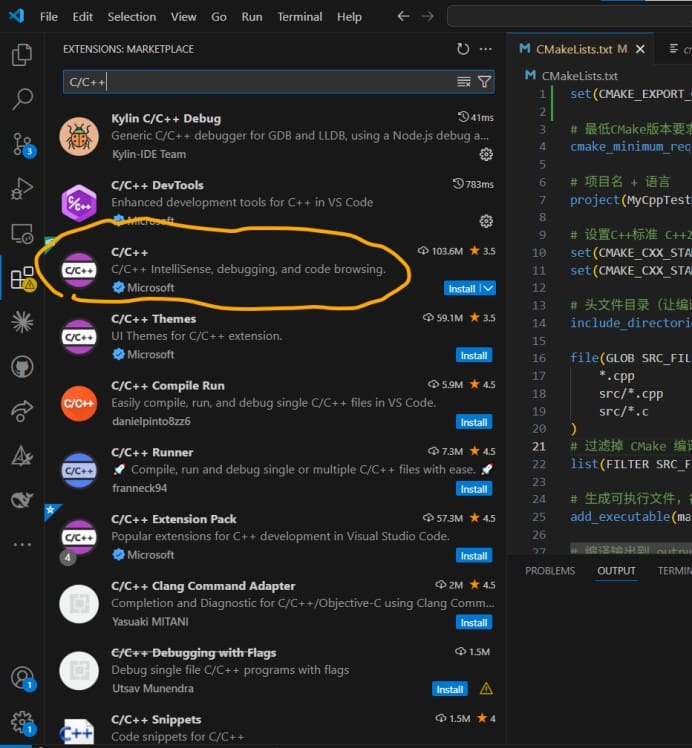Install the C/C++ Runner extension

[474, 489]
